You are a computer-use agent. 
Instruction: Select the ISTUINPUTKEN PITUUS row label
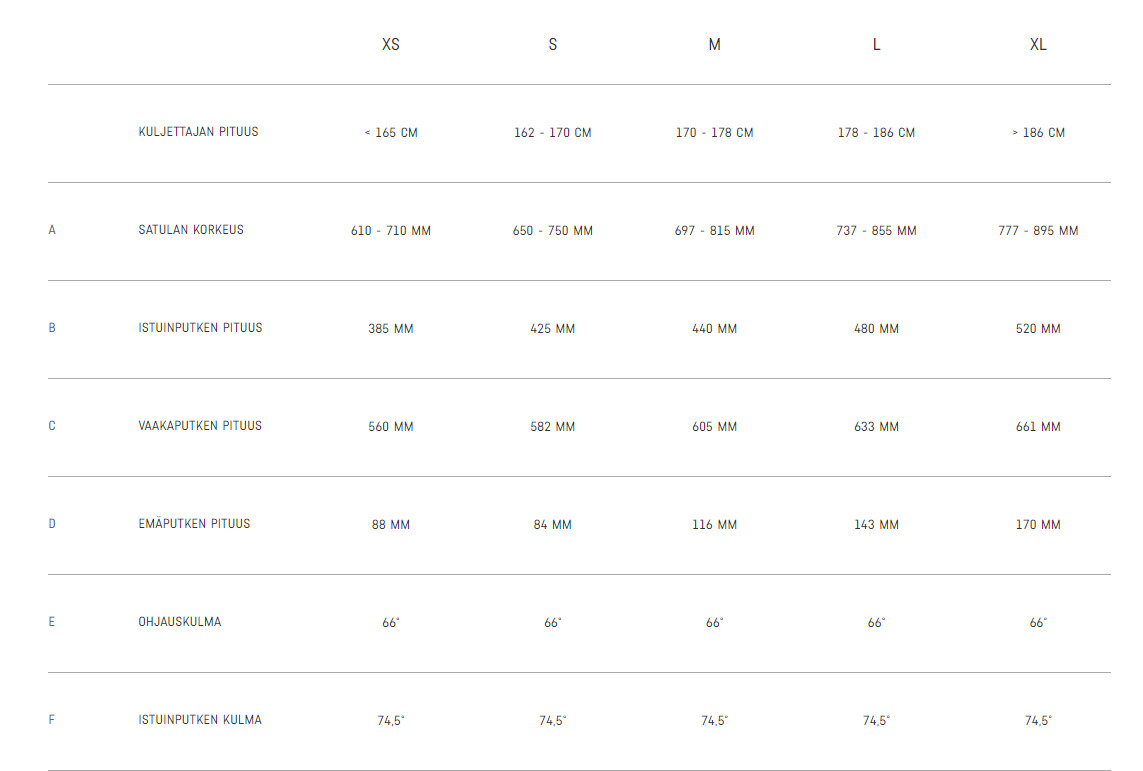click(200, 328)
